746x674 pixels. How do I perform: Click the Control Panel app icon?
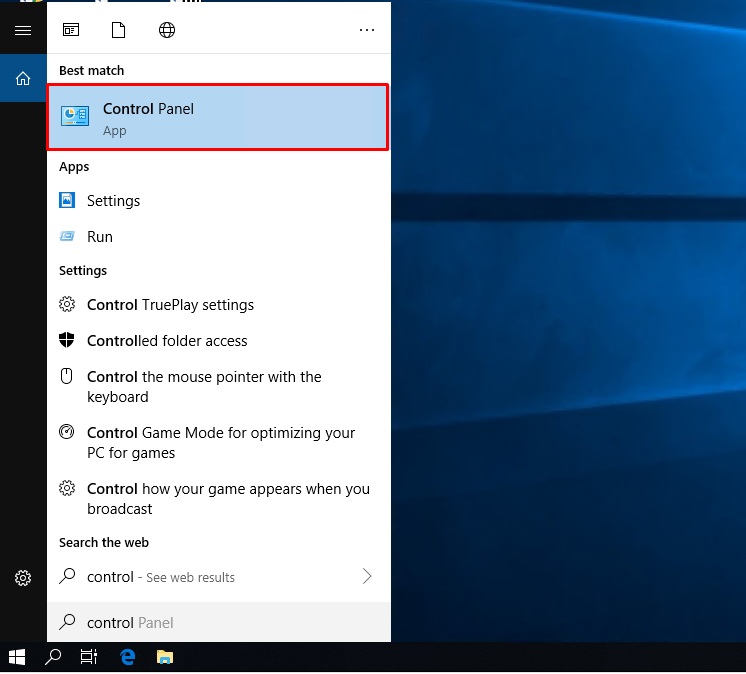[75, 116]
